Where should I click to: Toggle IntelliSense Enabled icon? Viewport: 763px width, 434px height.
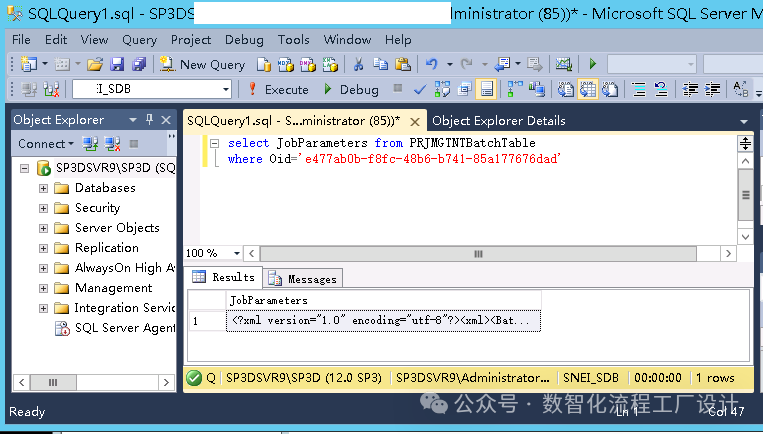point(486,90)
